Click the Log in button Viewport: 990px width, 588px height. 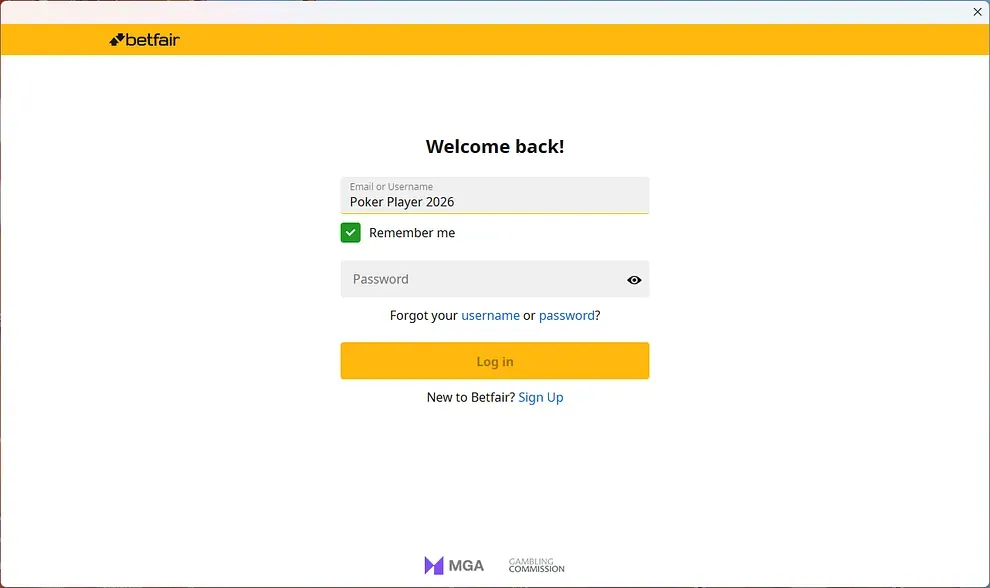click(494, 361)
